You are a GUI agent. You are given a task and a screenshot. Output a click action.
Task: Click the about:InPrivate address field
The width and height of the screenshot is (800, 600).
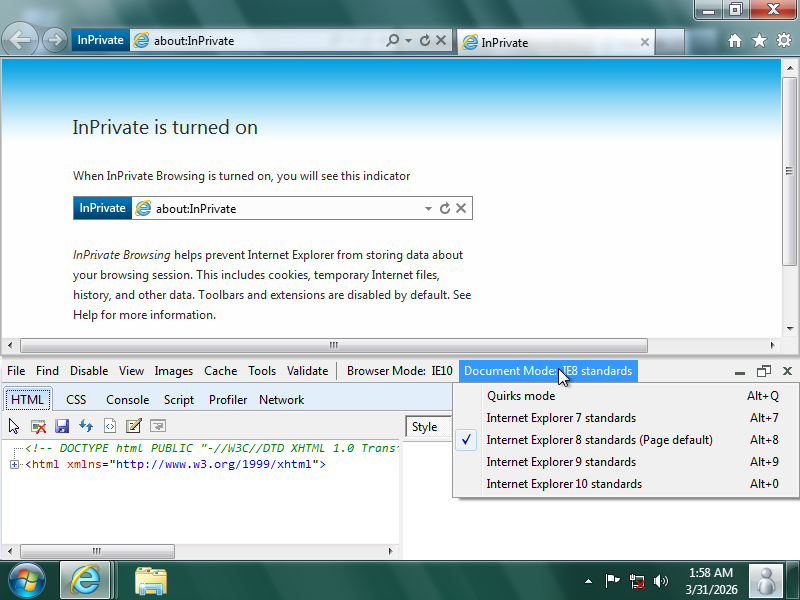[258, 41]
